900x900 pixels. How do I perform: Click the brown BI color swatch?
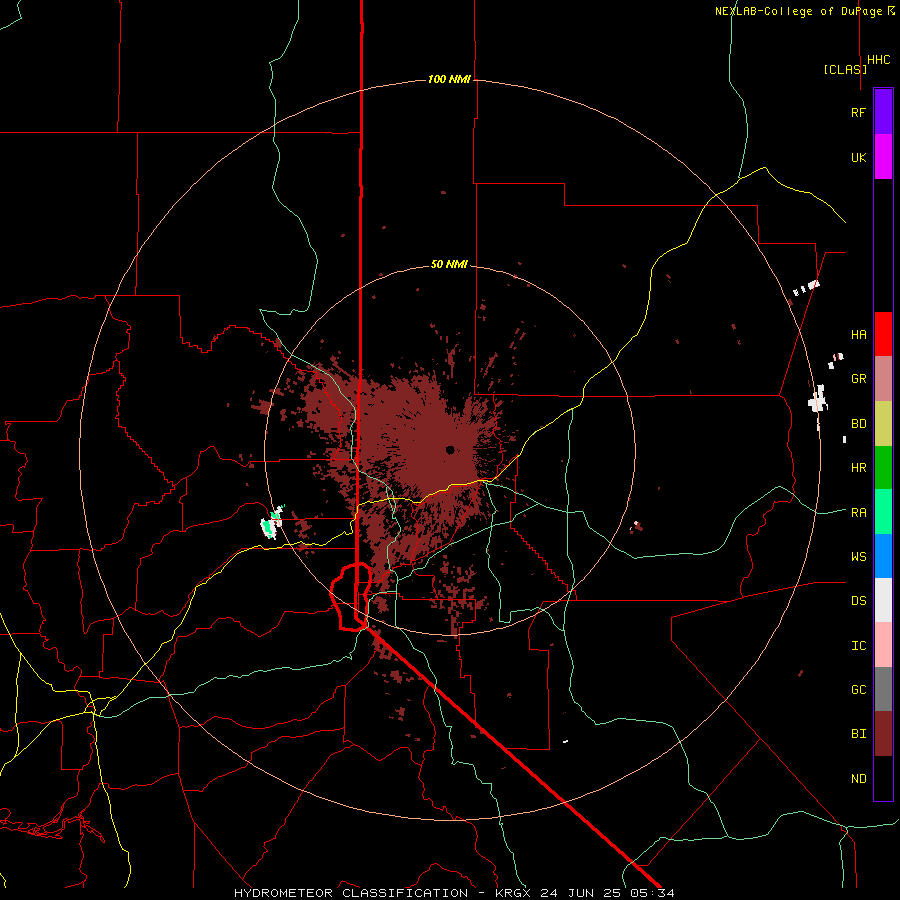(883, 734)
